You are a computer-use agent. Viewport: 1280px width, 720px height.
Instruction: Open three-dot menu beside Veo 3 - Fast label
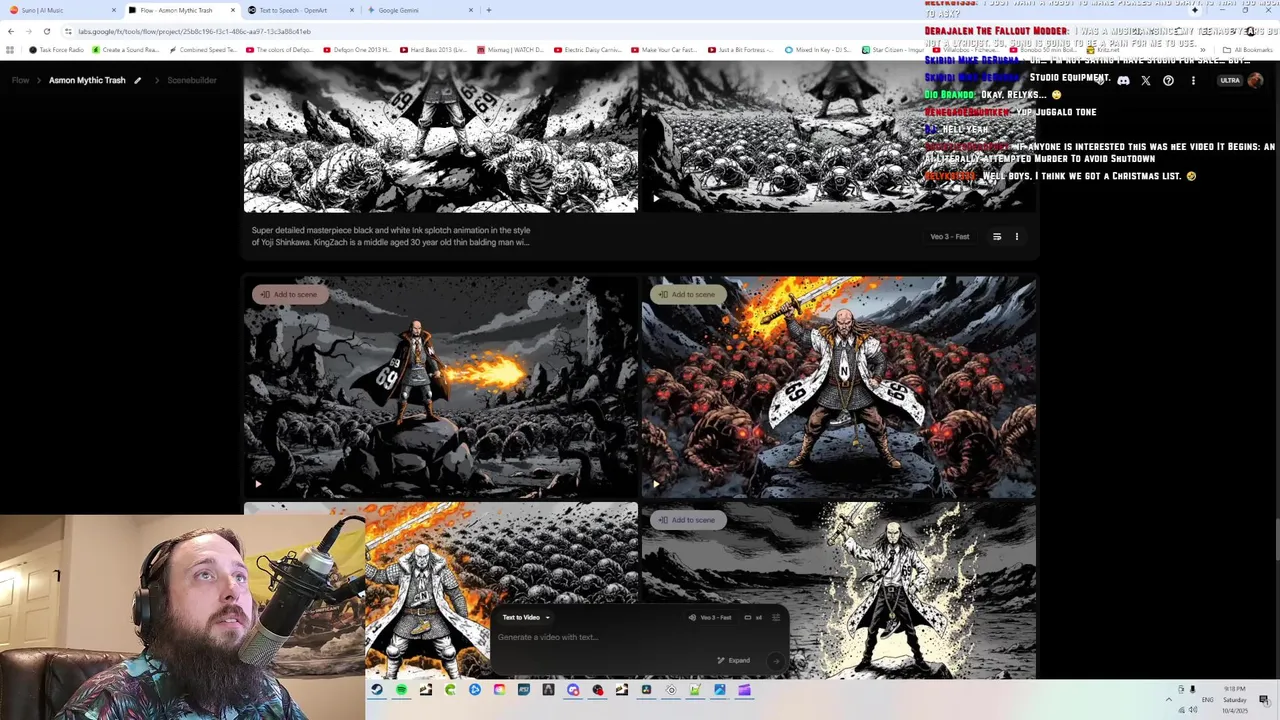coord(1017,237)
